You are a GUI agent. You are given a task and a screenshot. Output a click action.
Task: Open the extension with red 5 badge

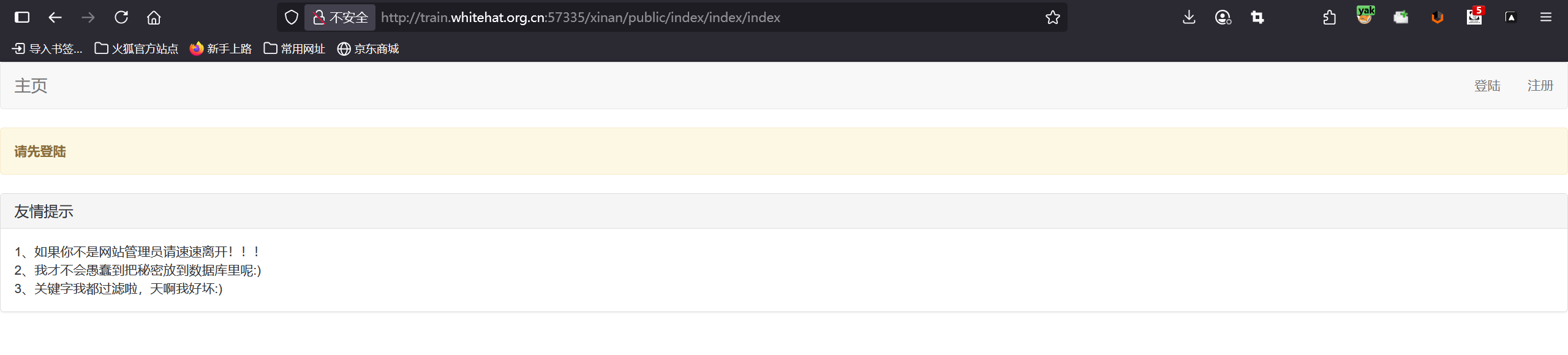[x=1474, y=16]
